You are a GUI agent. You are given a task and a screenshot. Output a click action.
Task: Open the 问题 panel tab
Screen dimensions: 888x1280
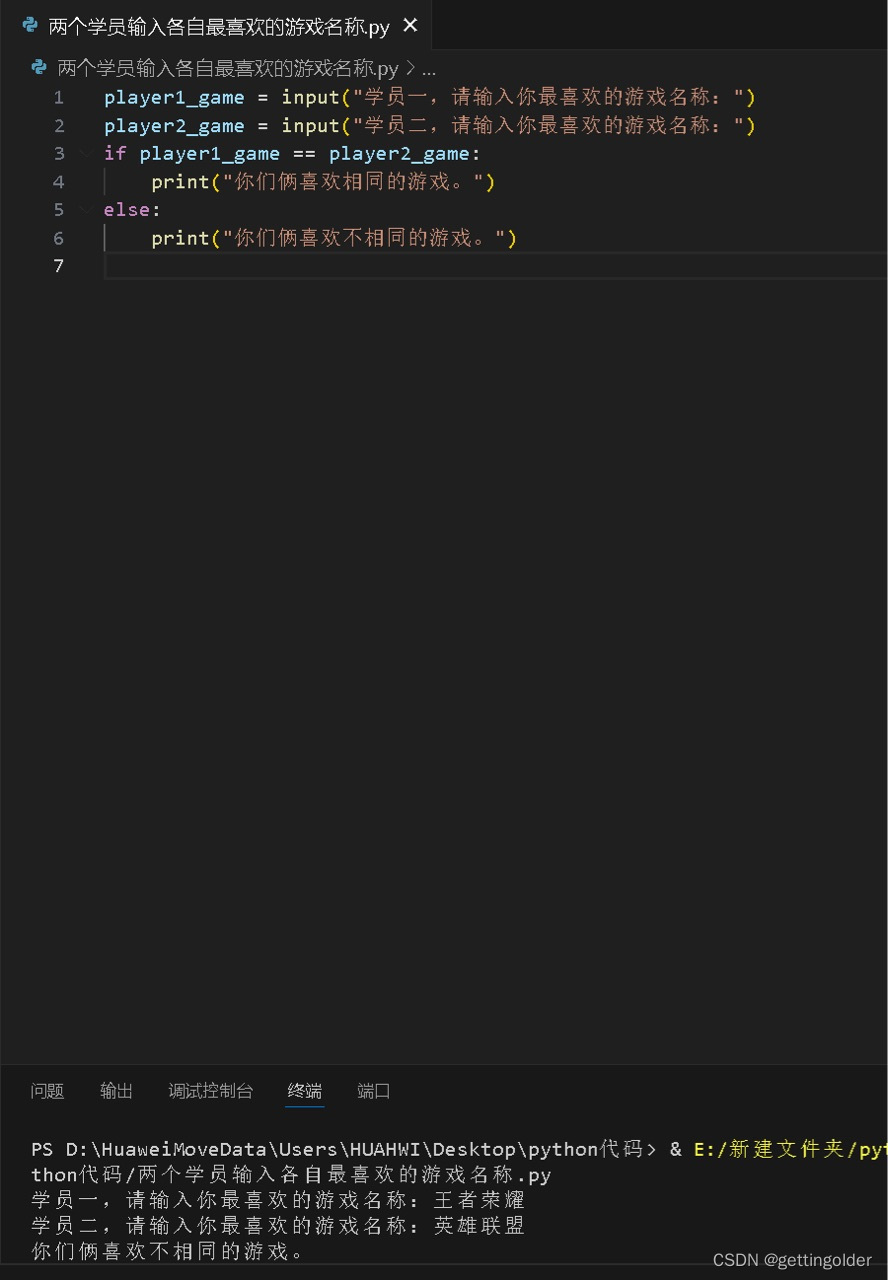coord(47,1091)
